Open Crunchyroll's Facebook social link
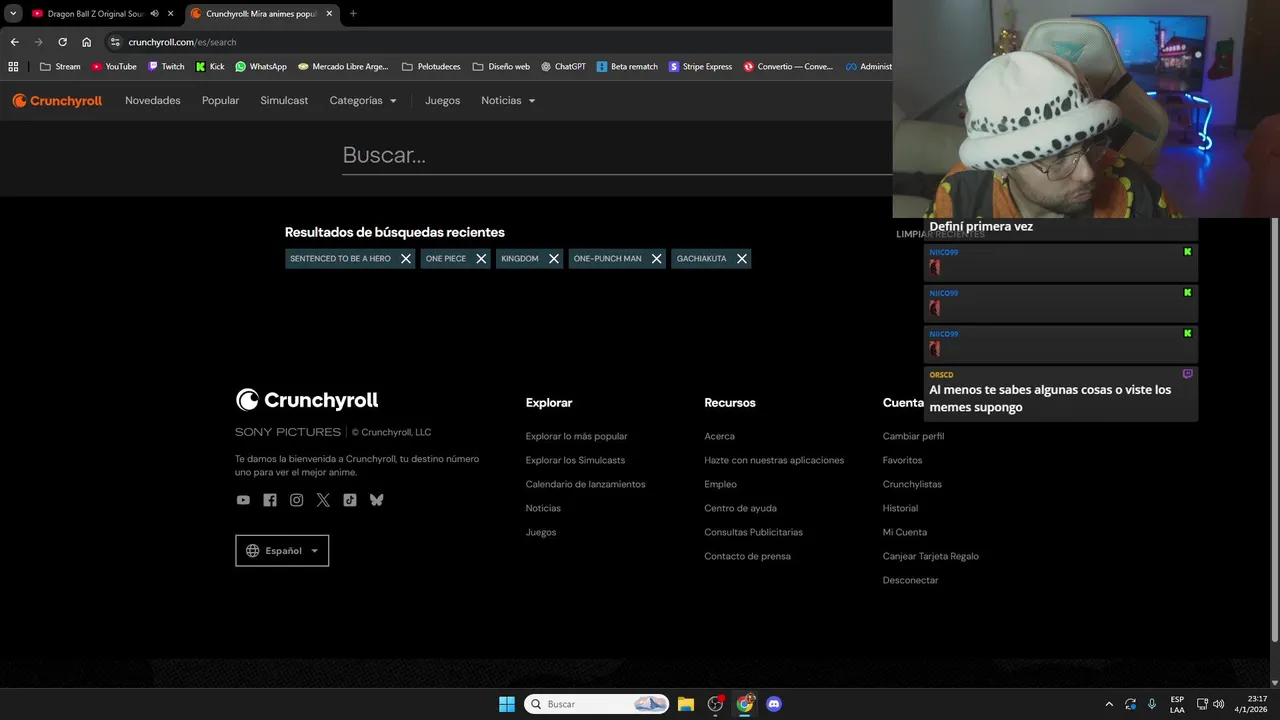This screenshot has width=1280, height=720. pyautogui.click(x=270, y=500)
